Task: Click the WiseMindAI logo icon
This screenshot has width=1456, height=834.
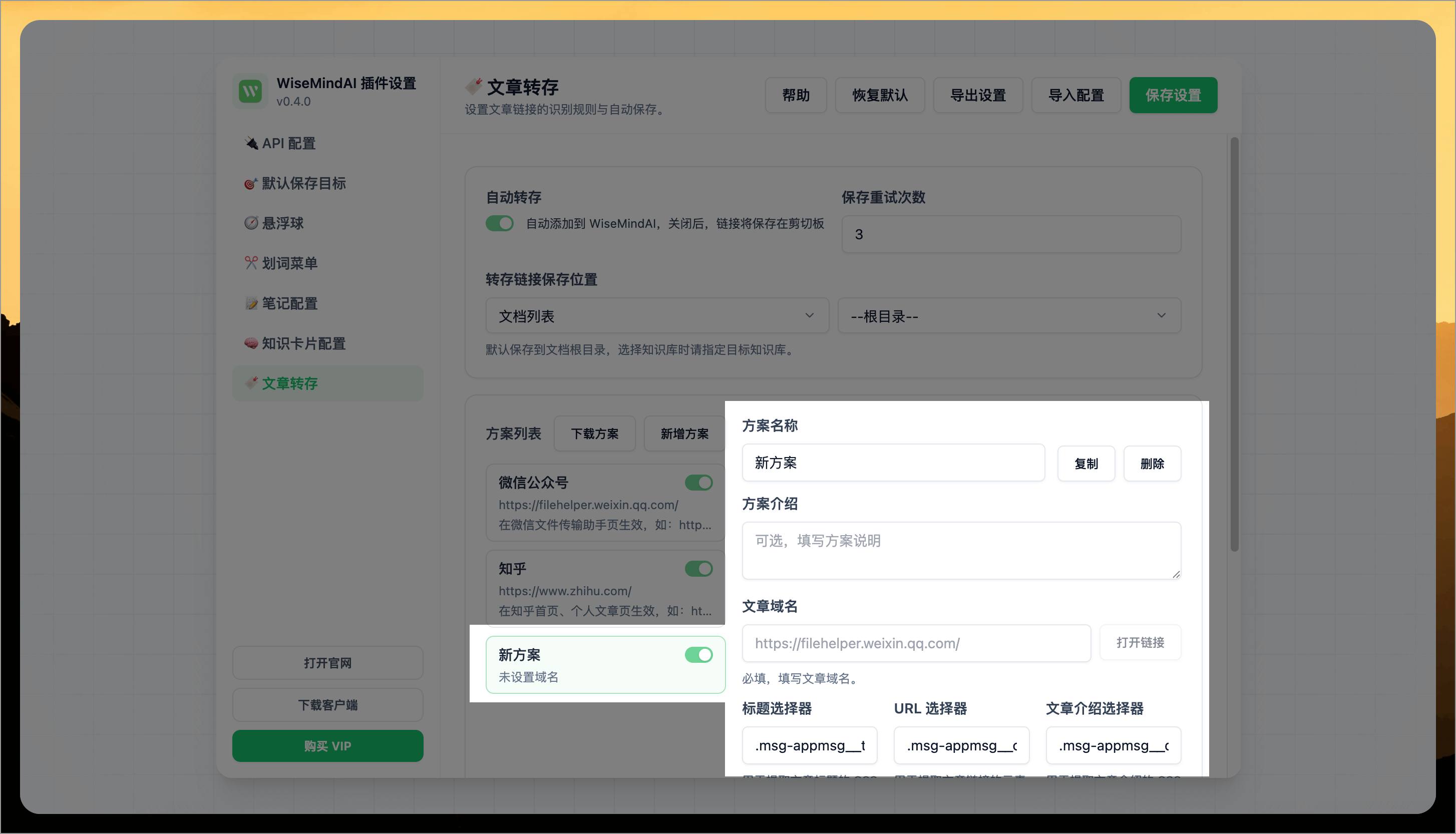Action: pyautogui.click(x=250, y=91)
